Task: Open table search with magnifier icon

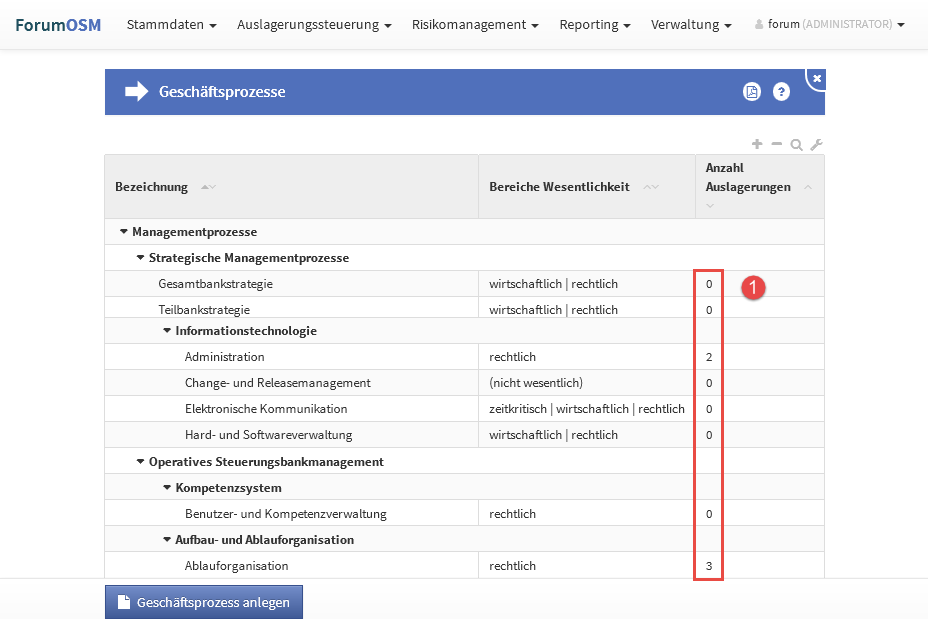Action: tap(796, 145)
